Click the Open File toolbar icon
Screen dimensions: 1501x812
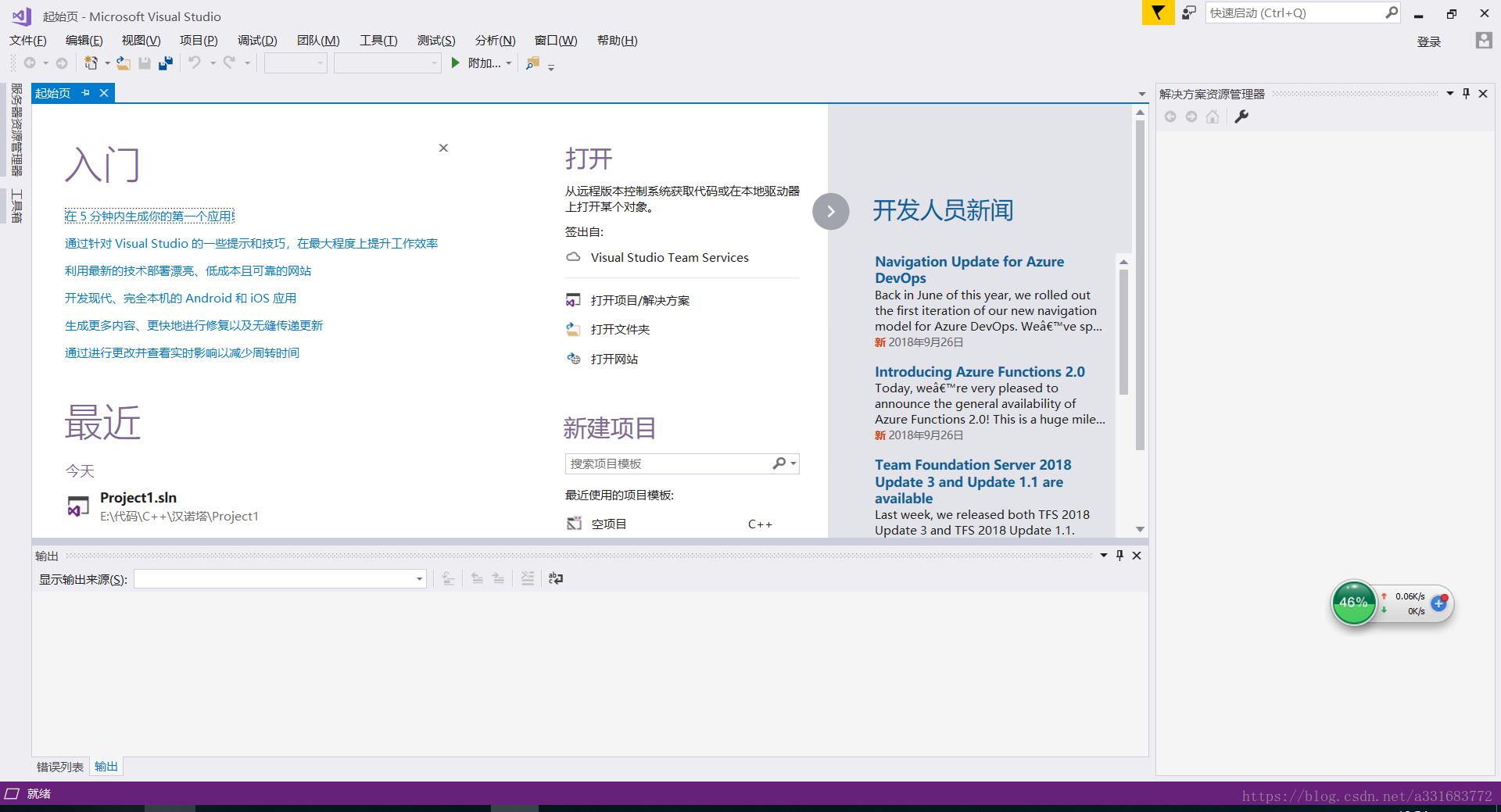pyautogui.click(x=124, y=63)
